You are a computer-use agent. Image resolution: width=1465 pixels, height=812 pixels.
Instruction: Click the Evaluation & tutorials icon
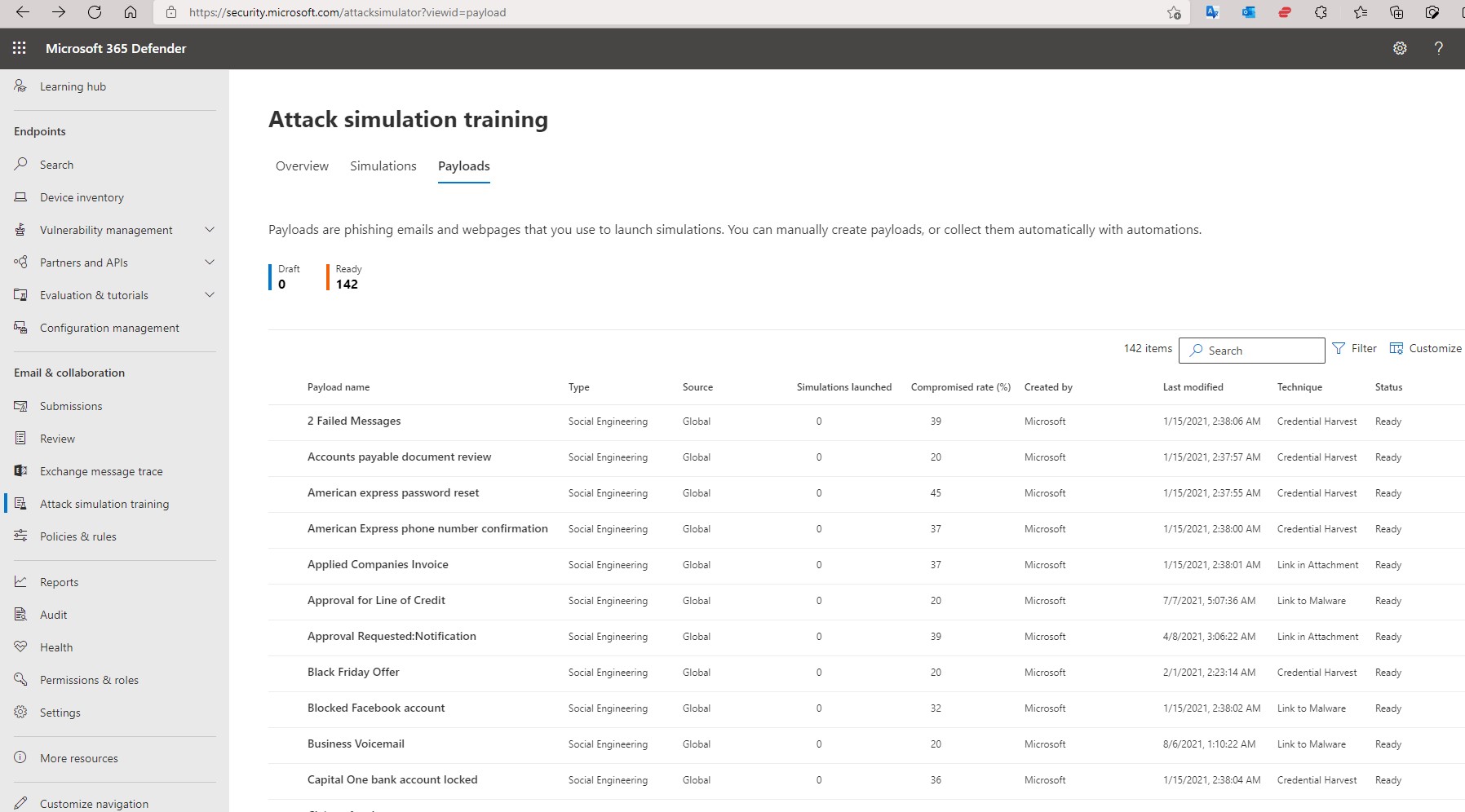20,295
